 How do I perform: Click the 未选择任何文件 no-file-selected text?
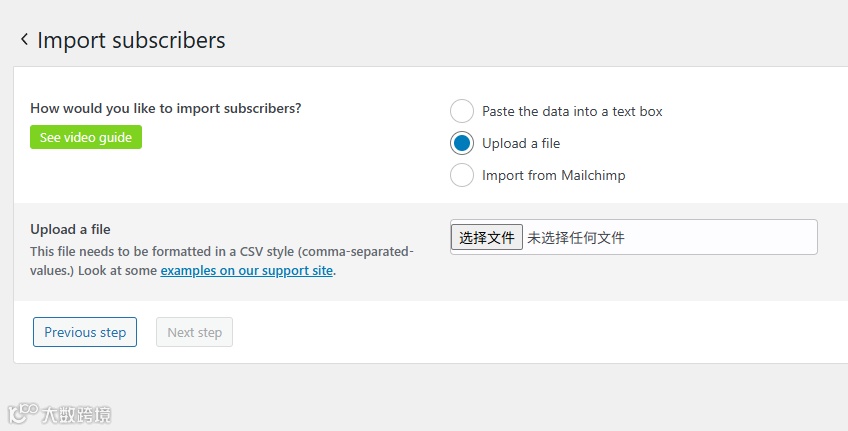pyautogui.click(x=576, y=237)
